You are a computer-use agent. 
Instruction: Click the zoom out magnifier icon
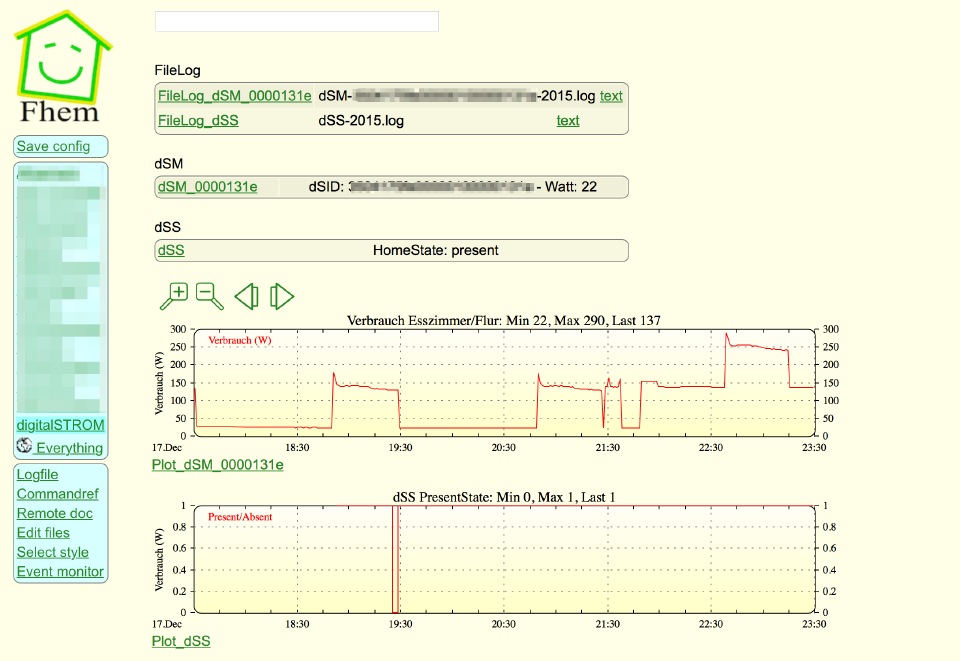pos(209,295)
